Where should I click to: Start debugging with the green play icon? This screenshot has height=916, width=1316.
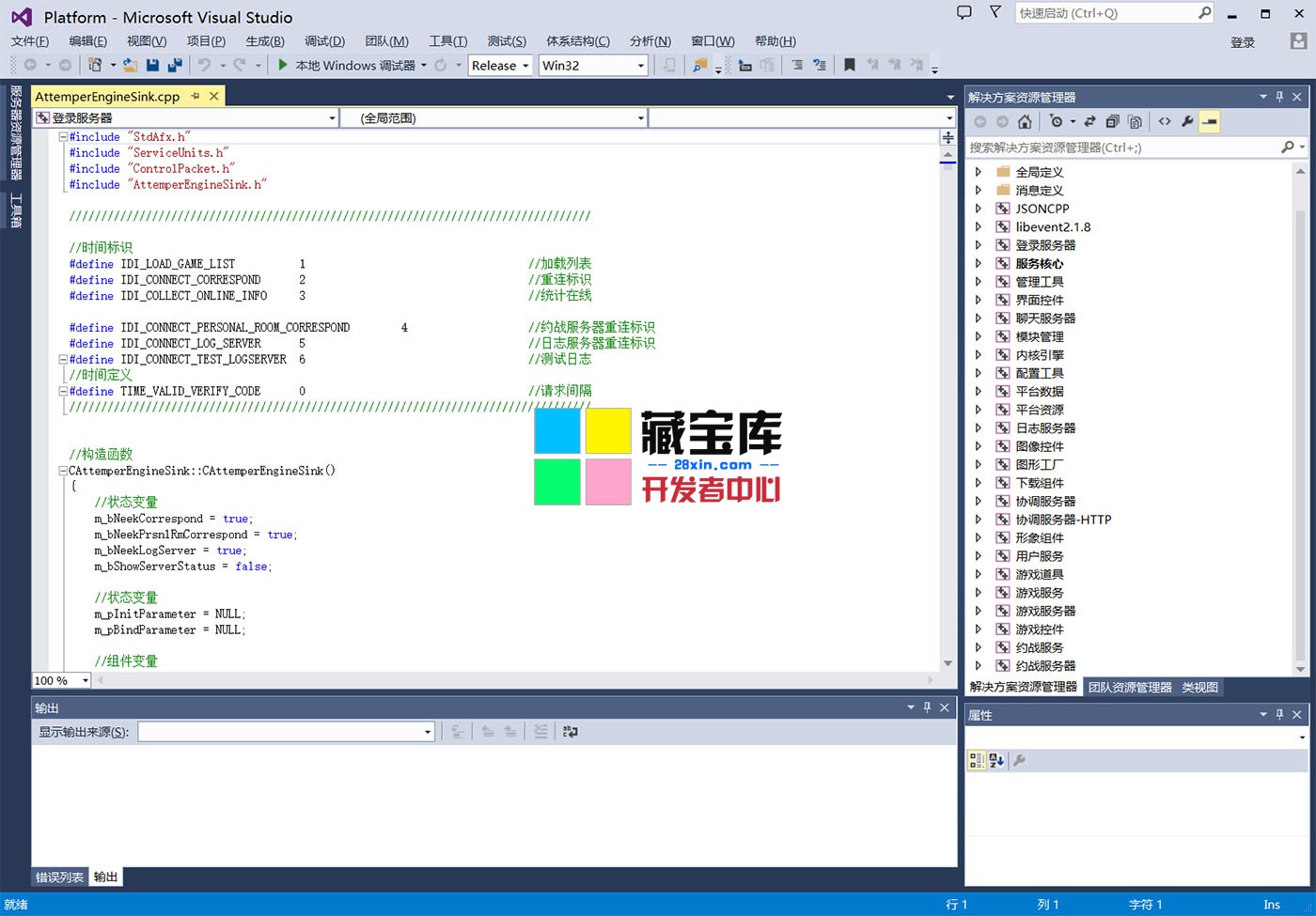click(x=283, y=65)
